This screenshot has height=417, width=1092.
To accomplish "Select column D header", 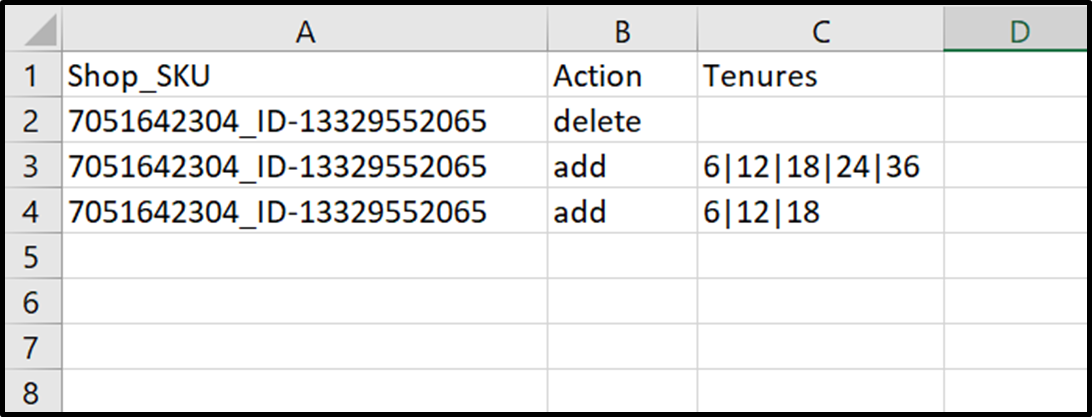I will (1016, 32).
